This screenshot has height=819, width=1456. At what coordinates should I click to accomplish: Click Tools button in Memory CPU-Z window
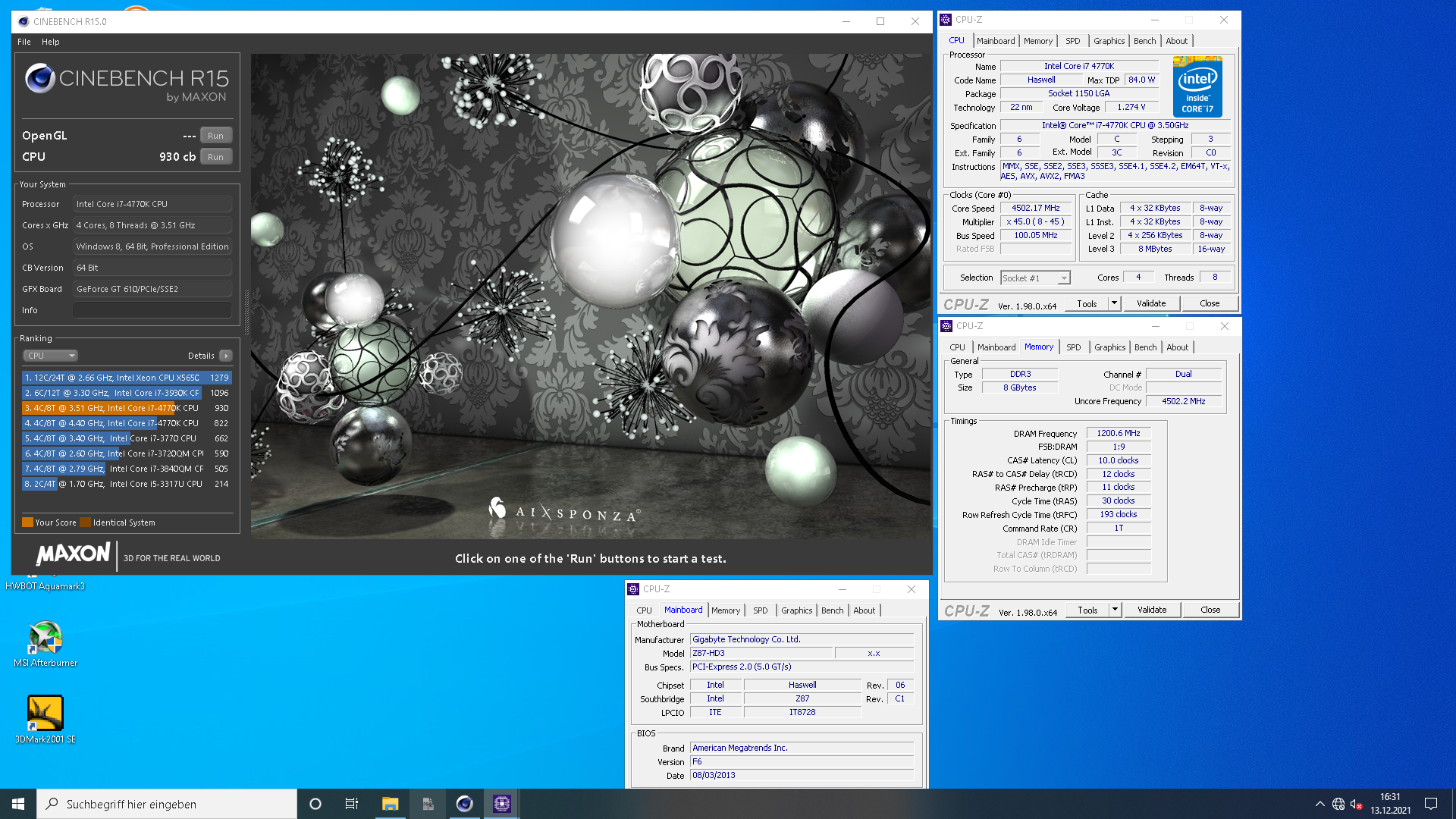pyautogui.click(x=1087, y=610)
